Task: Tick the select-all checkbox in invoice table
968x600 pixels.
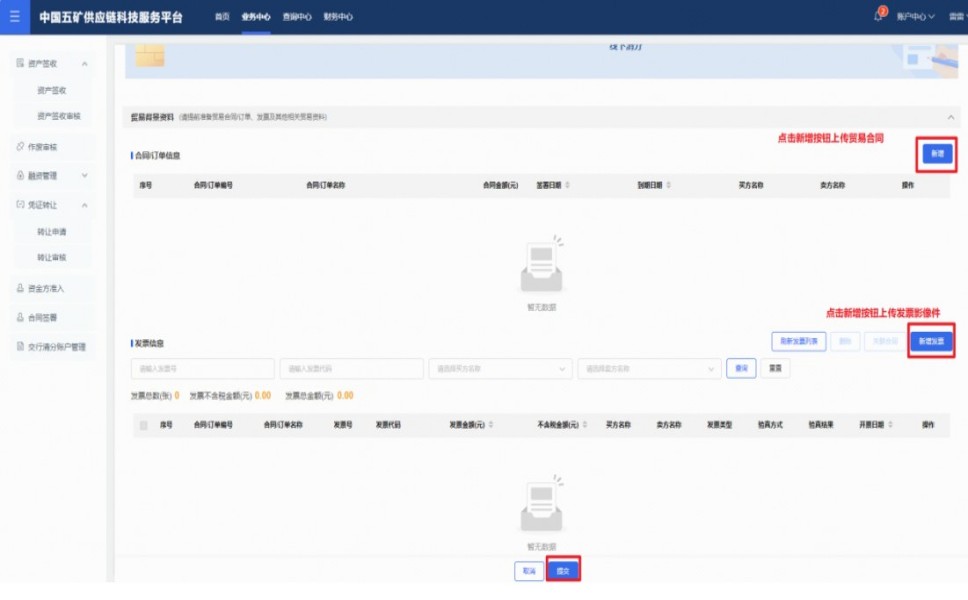Action: [144, 425]
